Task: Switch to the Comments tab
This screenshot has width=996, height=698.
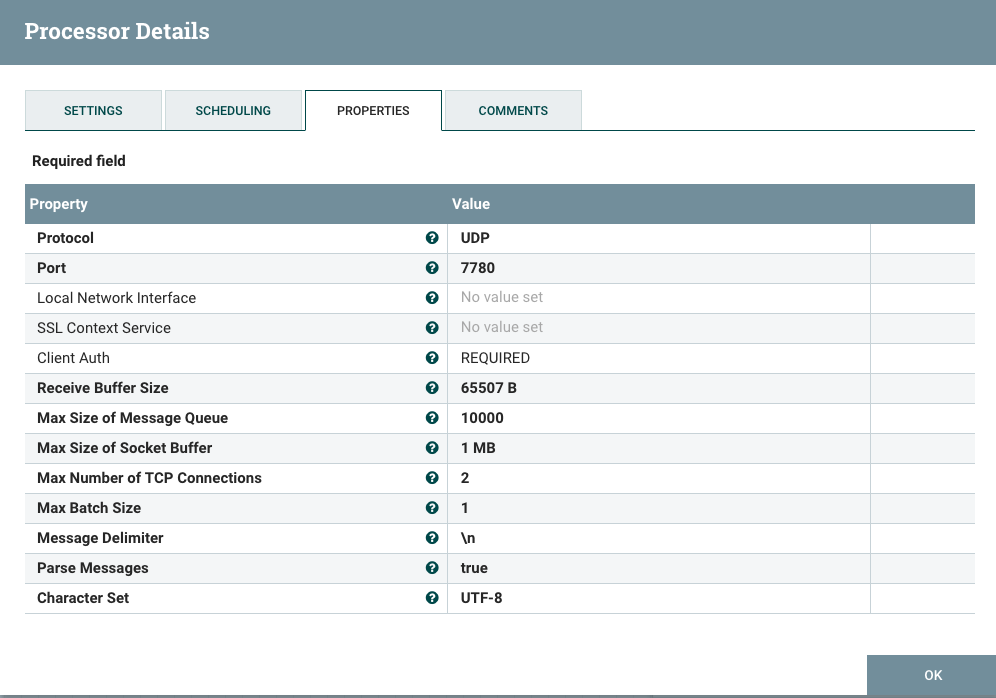Action: tap(512, 110)
